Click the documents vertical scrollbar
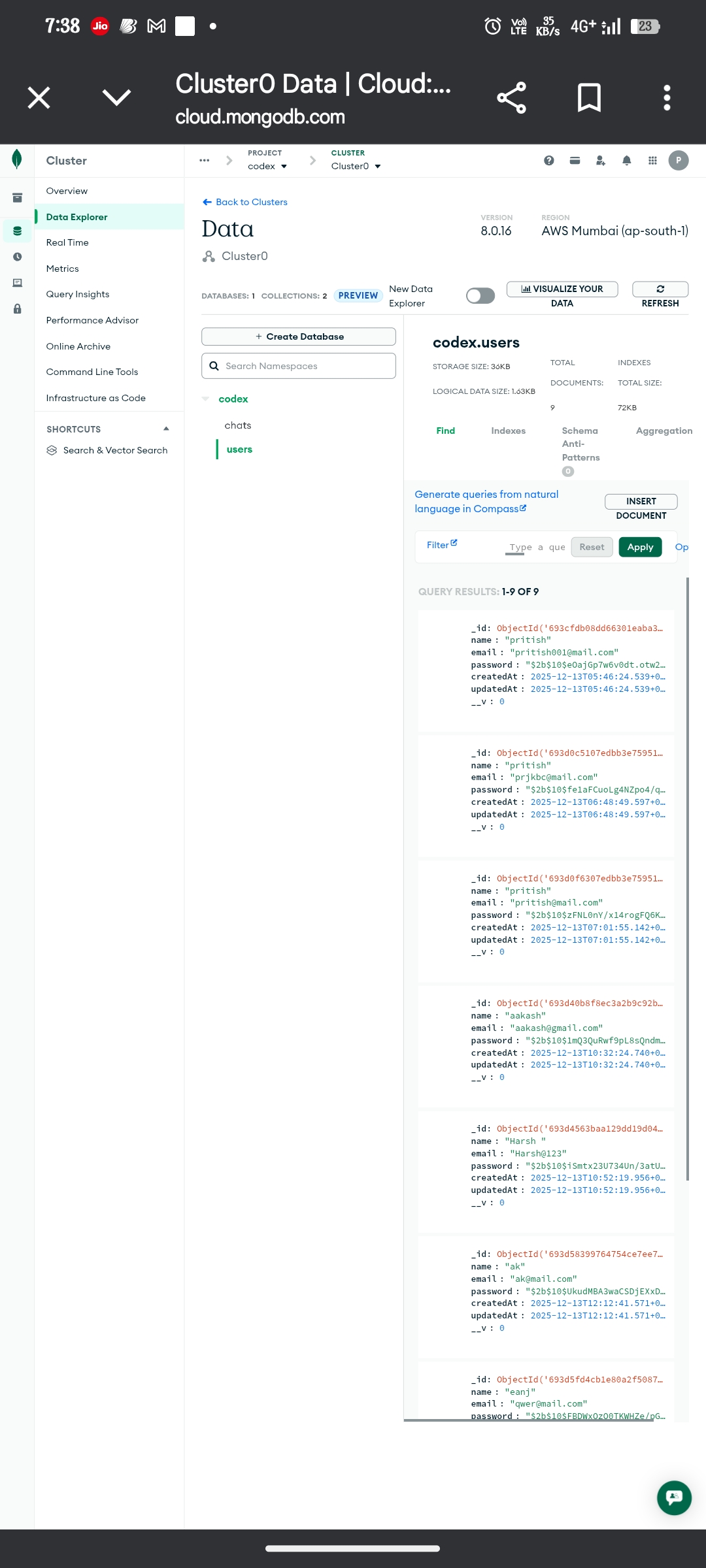Viewport: 706px width, 1568px height. tap(688, 879)
